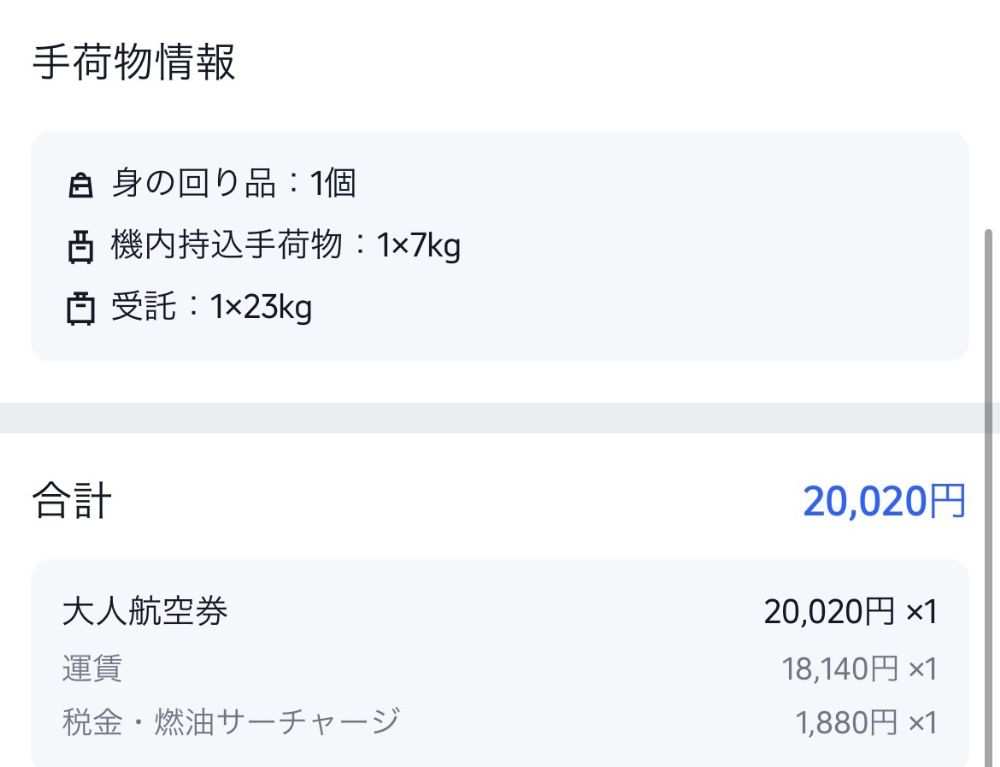
Task: Click the 大人航空券 row label
Action: (x=145, y=611)
